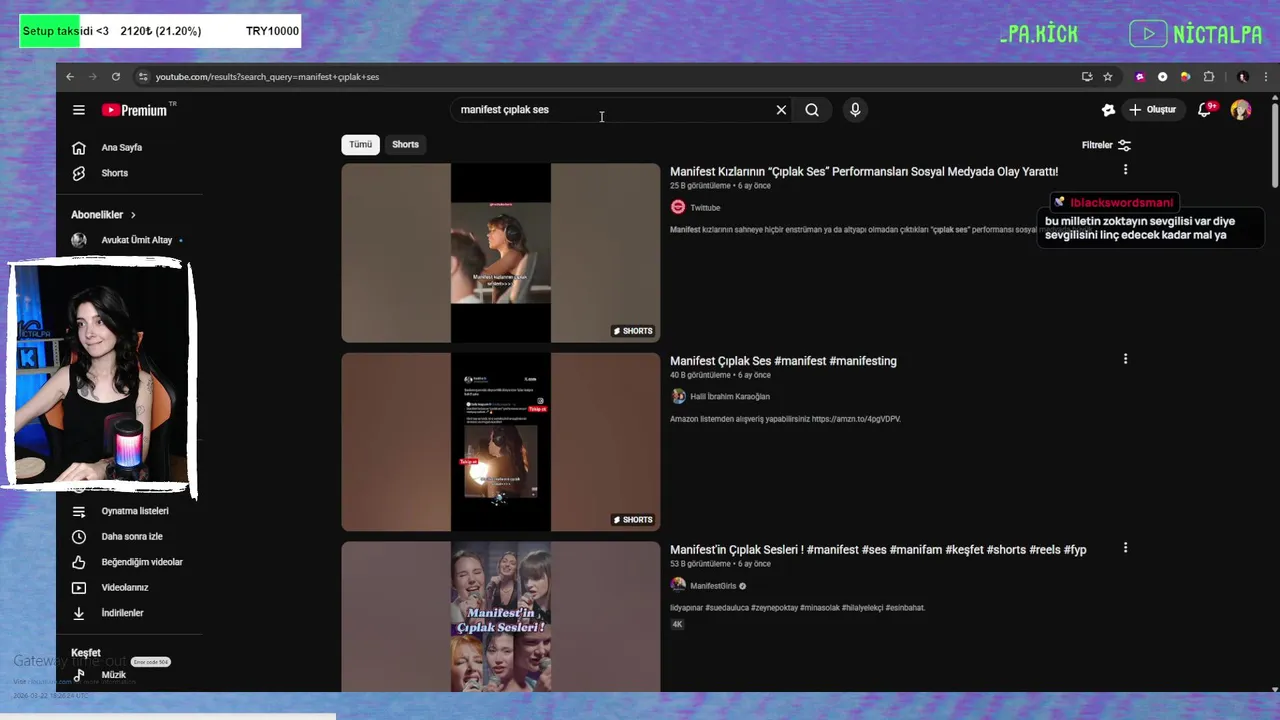Open Manifest'in Çıplak Sesleri ! title
The width and height of the screenshot is (1280, 720).
coord(878,550)
